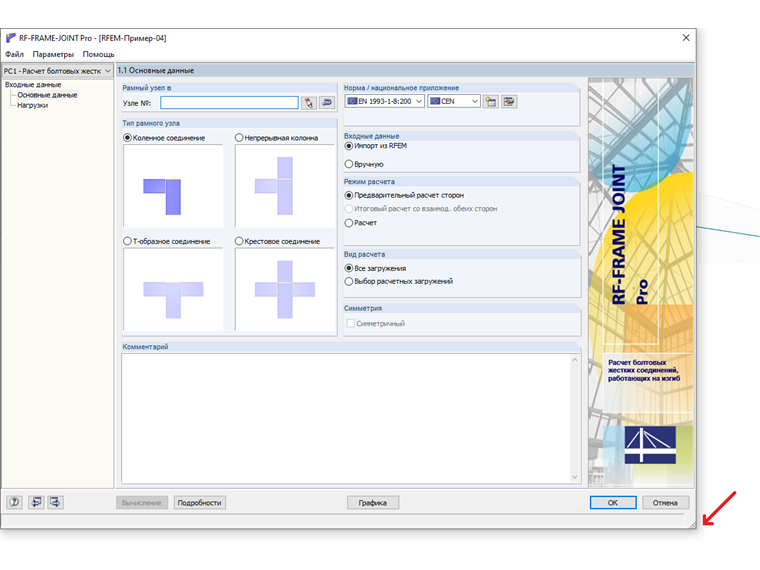Select Выбор расчетных загружений option
The image size is (760, 570).
[x=348, y=281]
